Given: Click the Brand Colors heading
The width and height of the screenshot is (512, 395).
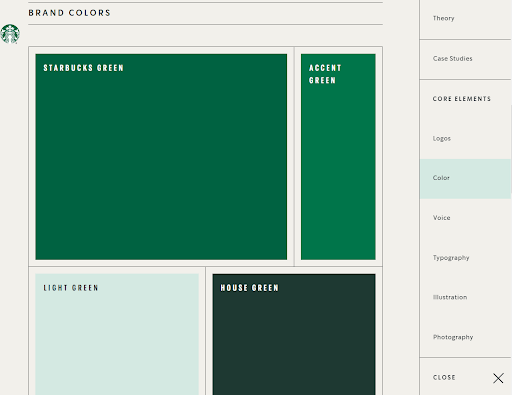Looking at the screenshot, I should pyautogui.click(x=69, y=13).
